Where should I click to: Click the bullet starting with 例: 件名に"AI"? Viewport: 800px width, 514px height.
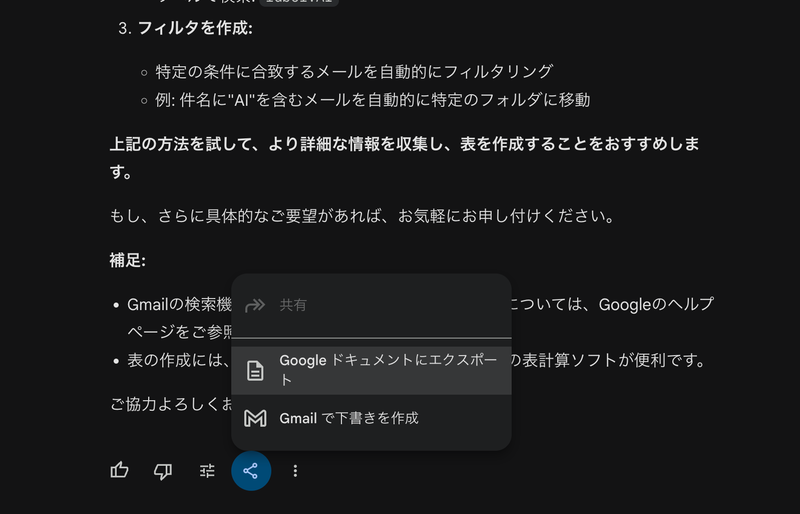372,99
